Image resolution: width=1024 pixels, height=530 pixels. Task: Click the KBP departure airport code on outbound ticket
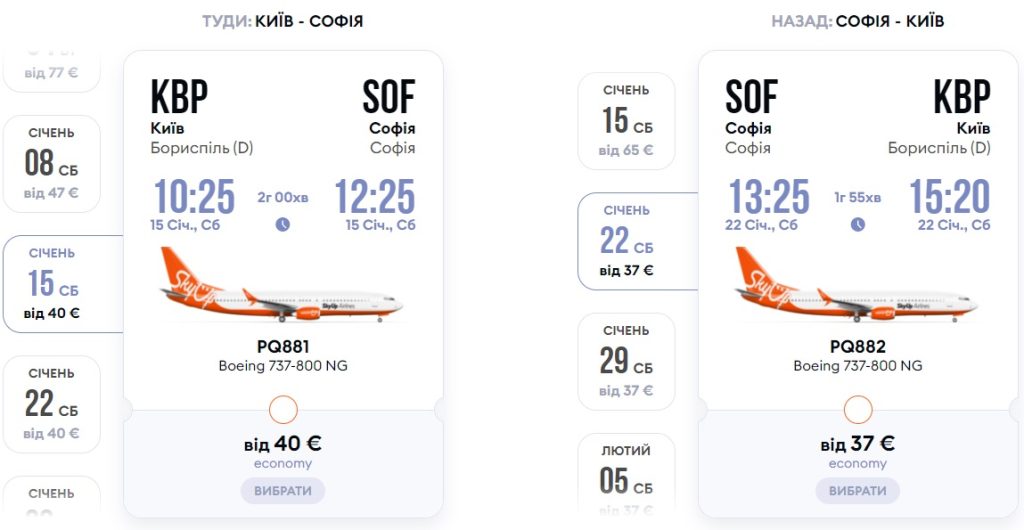click(179, 98)
